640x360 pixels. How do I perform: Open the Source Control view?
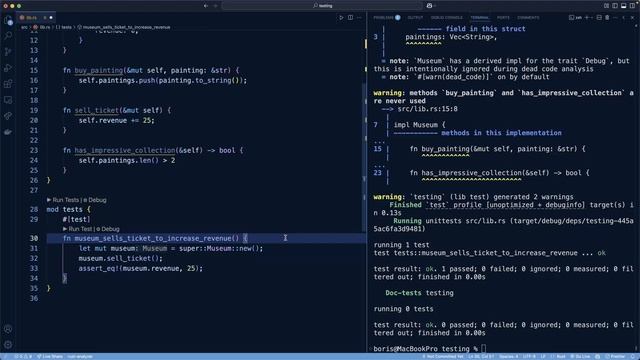pyautogui.click(x=8, y=52)
